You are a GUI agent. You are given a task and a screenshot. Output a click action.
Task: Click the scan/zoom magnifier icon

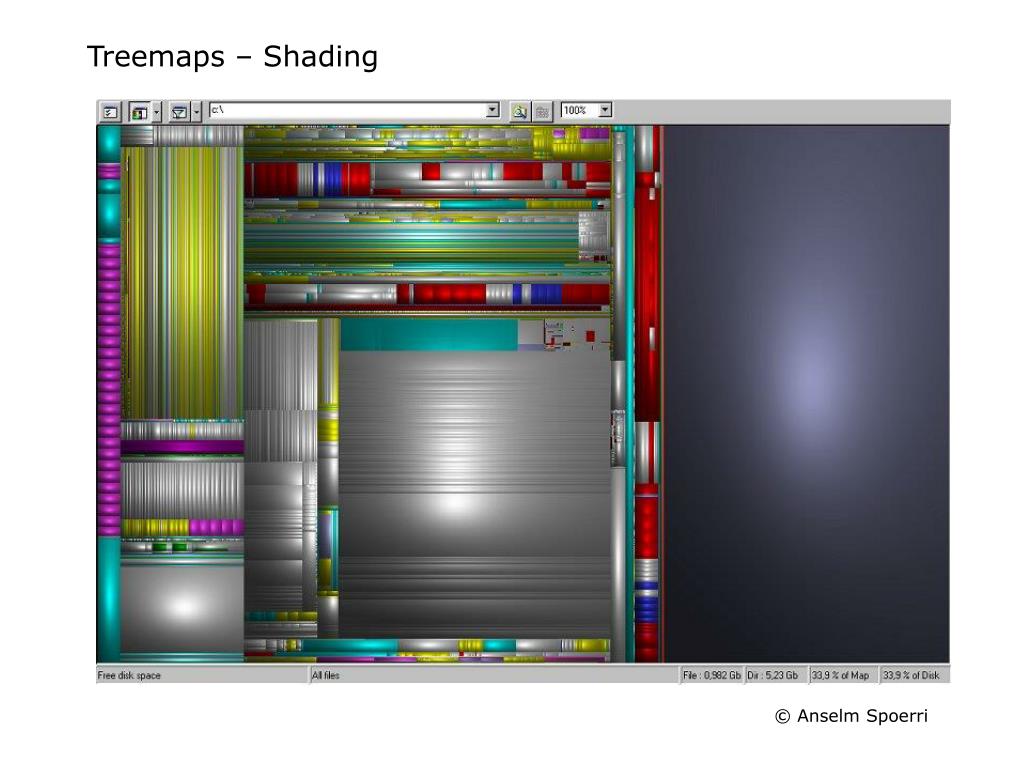tap(520, 112)
